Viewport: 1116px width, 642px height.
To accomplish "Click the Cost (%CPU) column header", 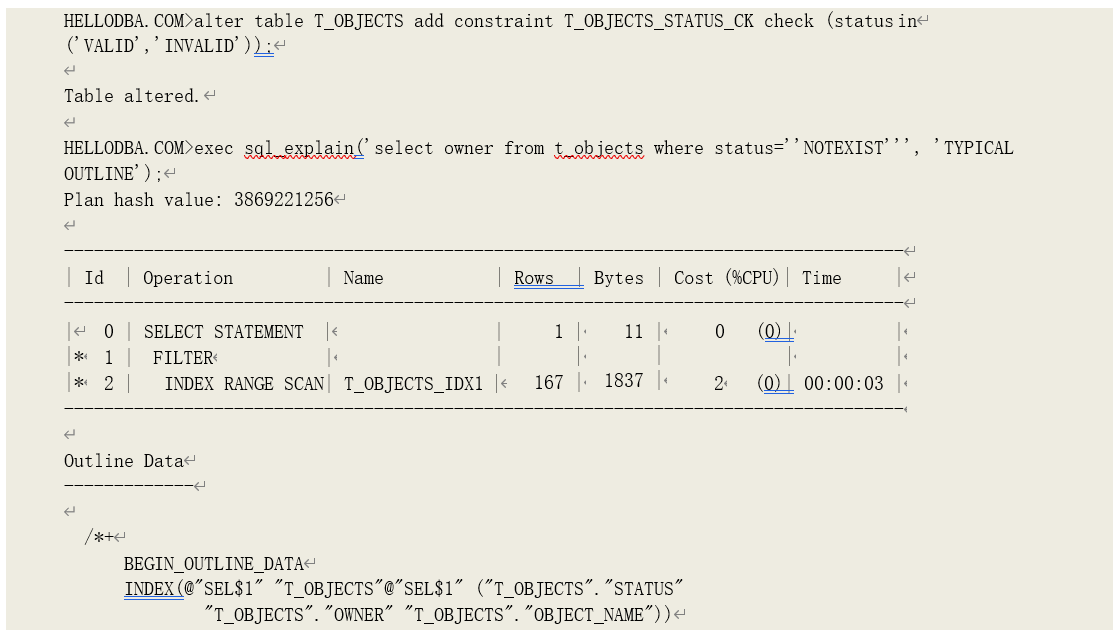I will click(x=725, y=278).
